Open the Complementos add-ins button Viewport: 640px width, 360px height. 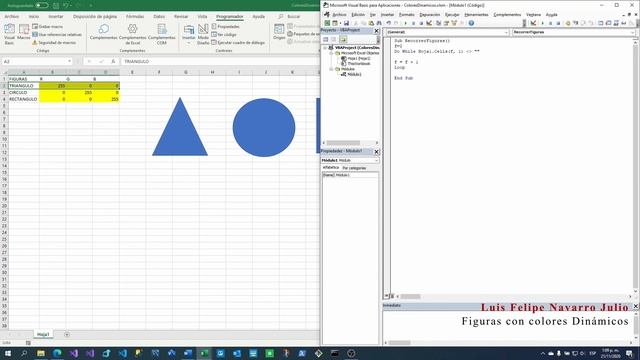[103, 32]
